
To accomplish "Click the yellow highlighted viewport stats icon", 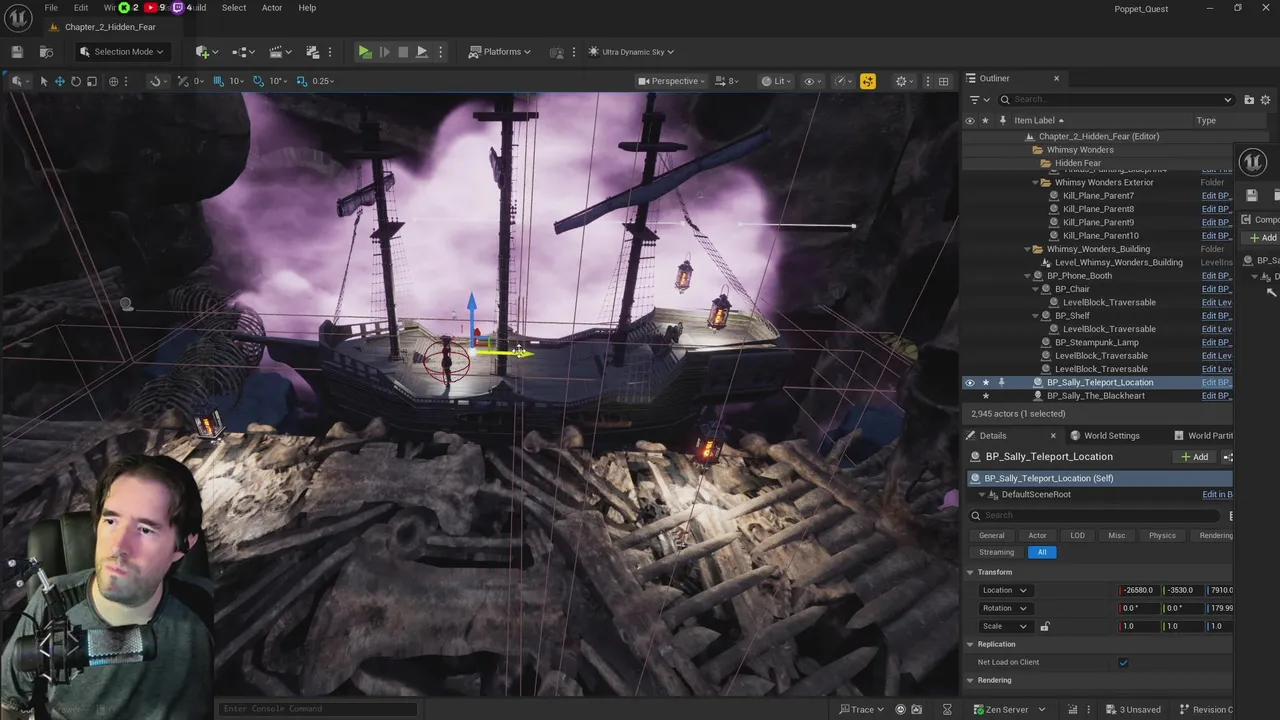I will pos(867,81).
